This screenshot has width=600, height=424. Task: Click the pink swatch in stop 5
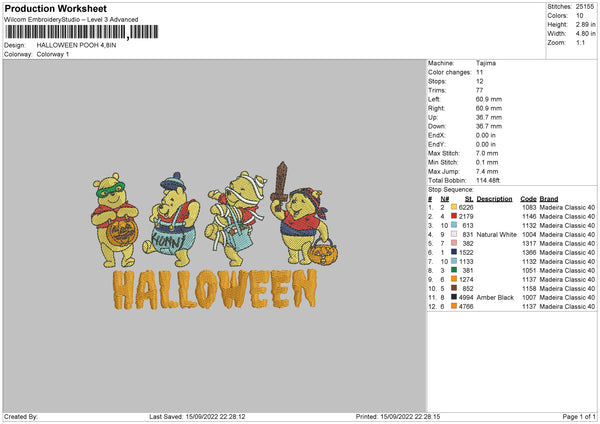(x=455, y=243)
